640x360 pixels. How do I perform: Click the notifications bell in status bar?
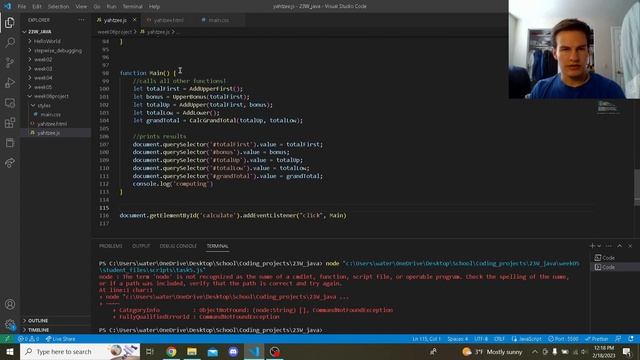[x=631, y=339]
